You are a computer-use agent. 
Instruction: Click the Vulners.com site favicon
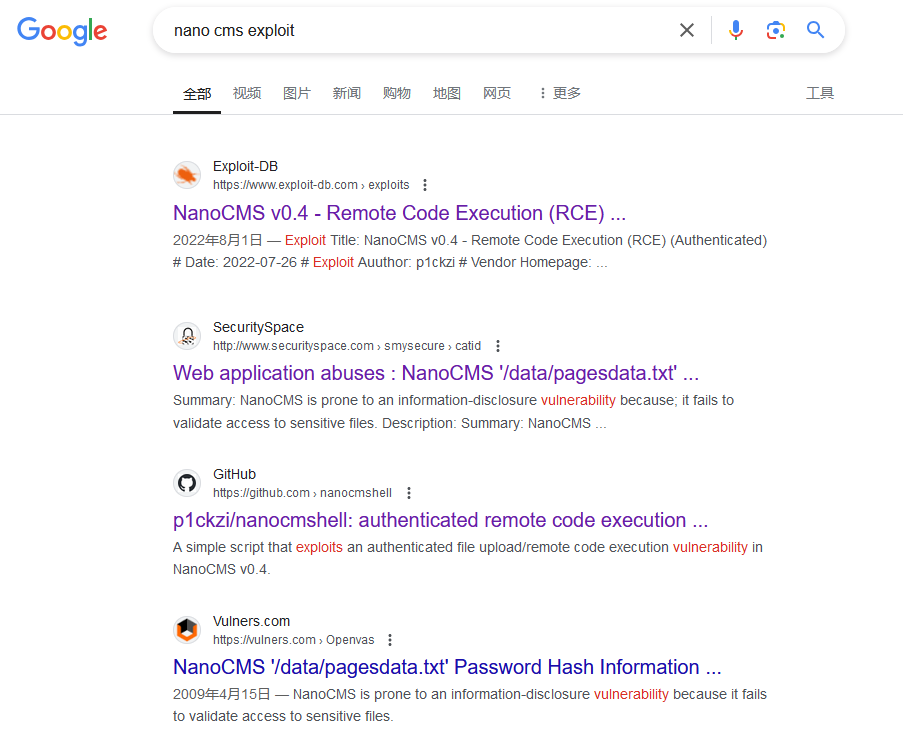(187, 630)
